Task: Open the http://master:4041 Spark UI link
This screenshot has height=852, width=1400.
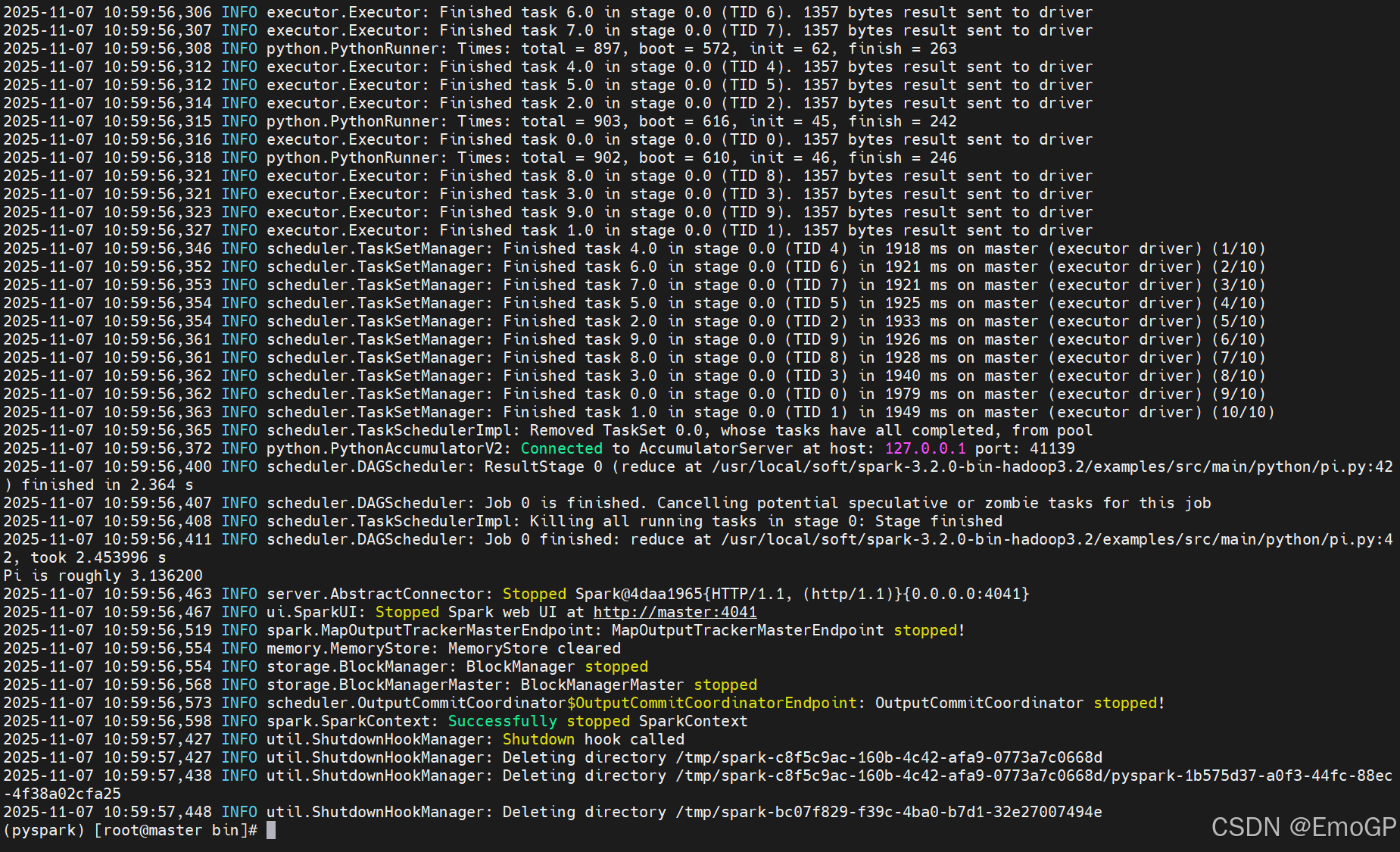Action: [675, 612]
